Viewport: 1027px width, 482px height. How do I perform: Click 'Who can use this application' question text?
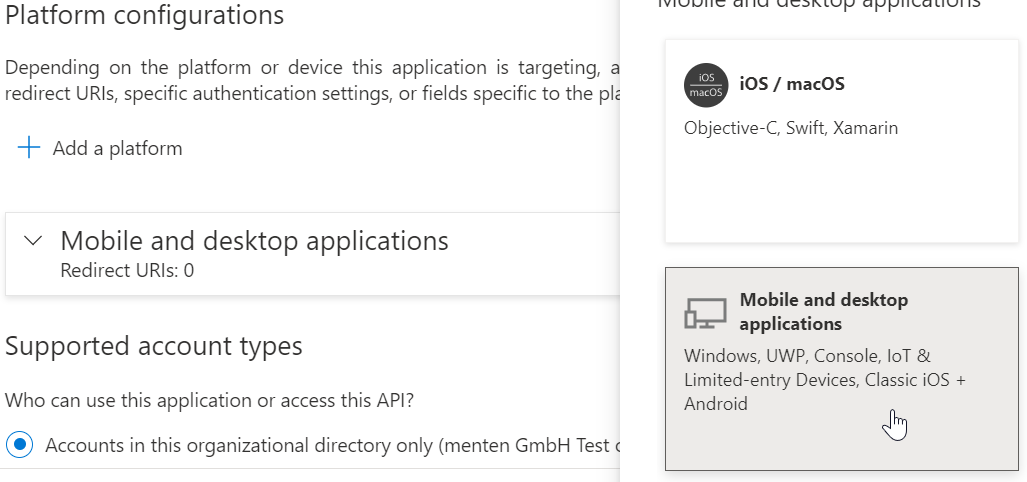click(209, 400)
